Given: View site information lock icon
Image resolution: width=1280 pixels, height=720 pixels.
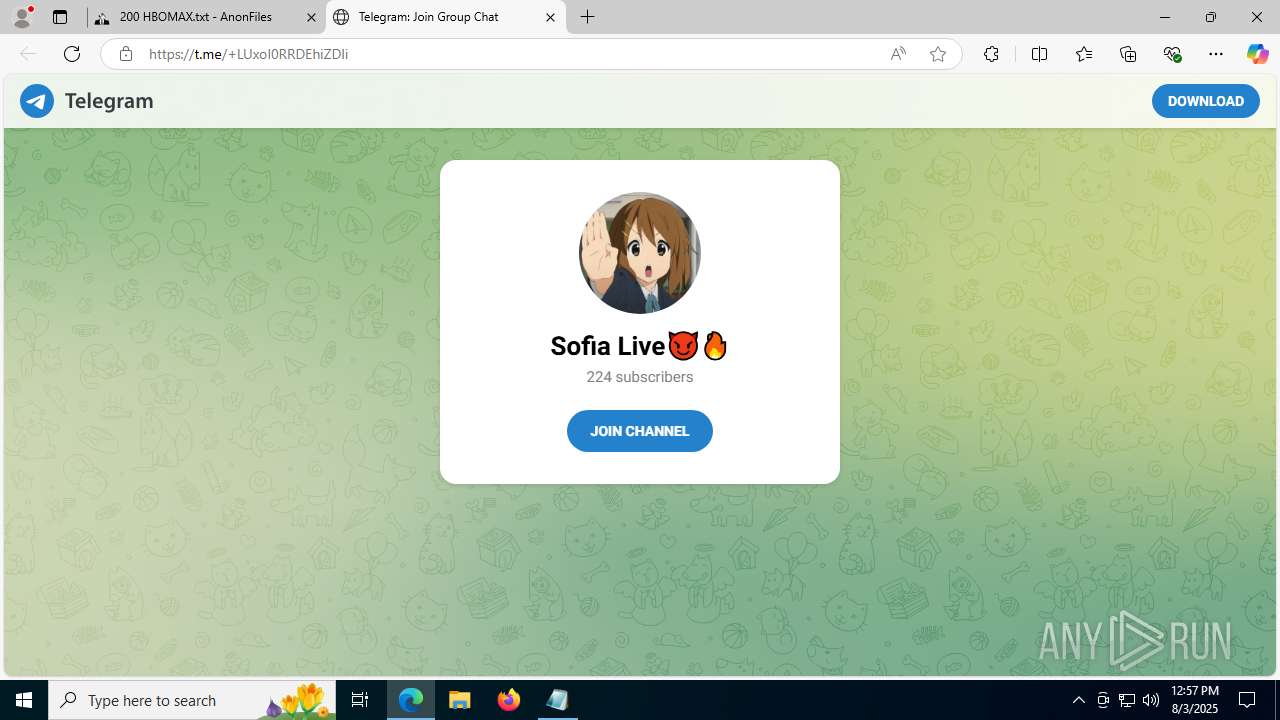Looking at the screenshot, I should (126, 54).
